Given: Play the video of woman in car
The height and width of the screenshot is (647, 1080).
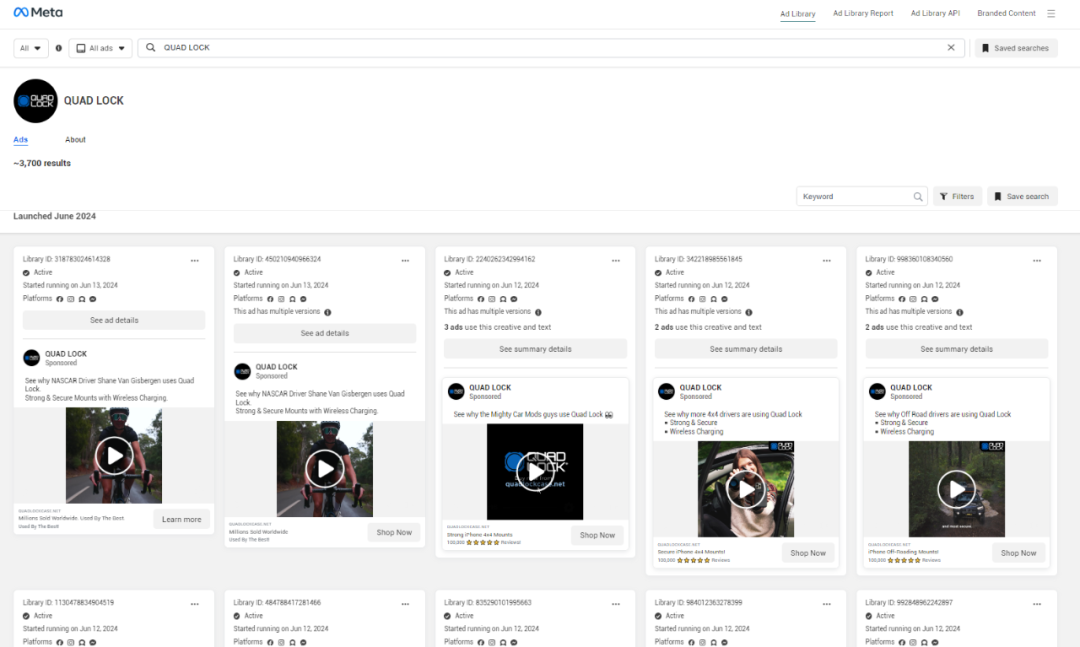Looking at the screenshot, I should coord(746,490).
